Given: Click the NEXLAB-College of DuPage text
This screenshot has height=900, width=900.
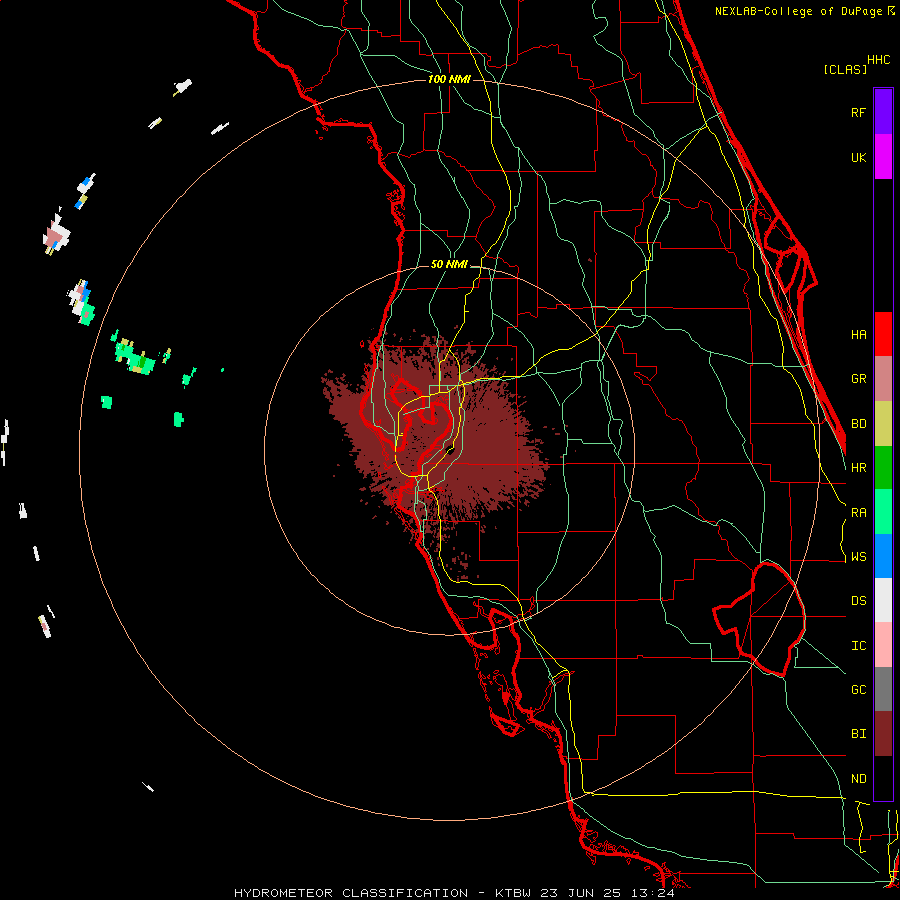Looking at the screenshot, I should (798, 11).
